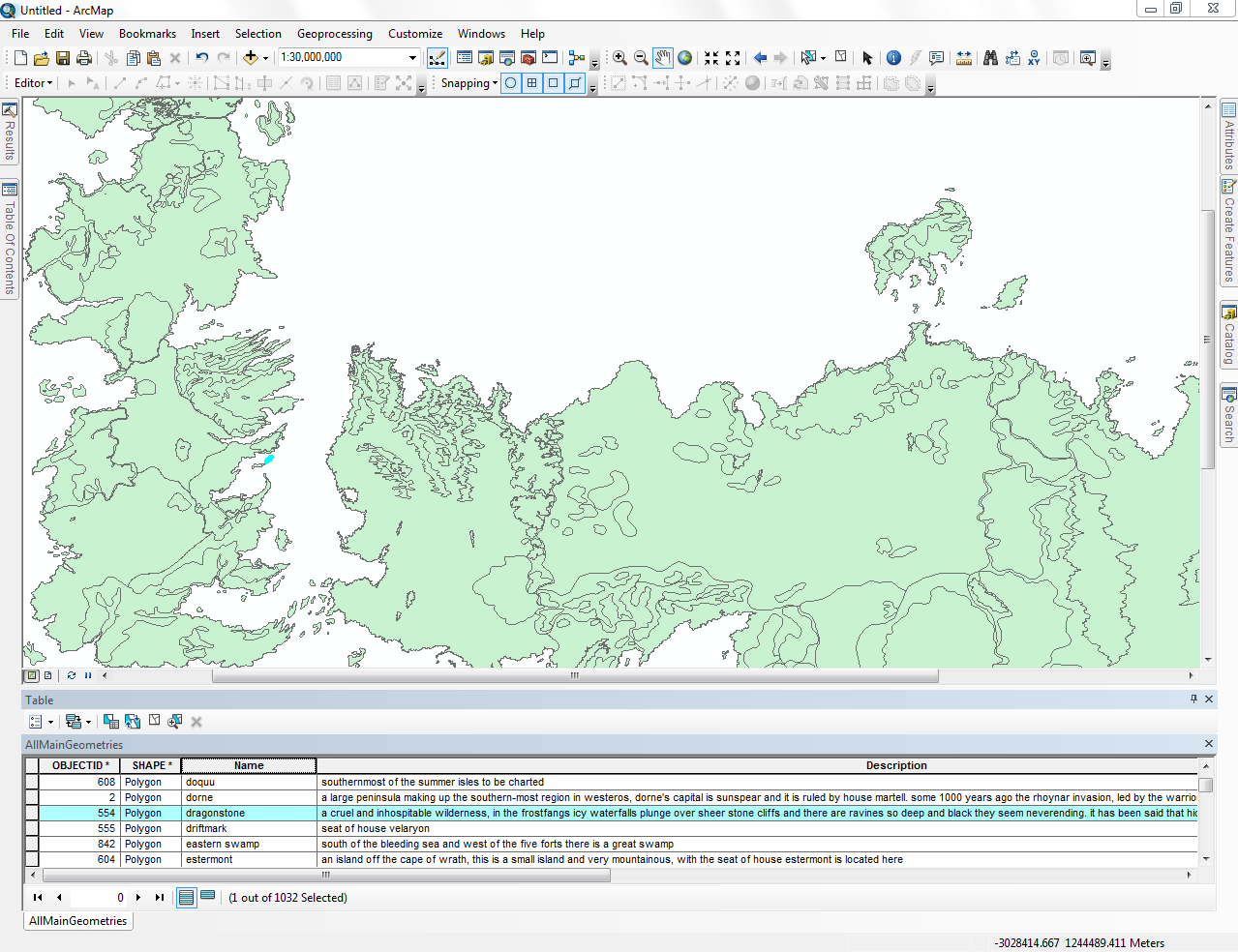The width and height of the screenshot is (1238, 952).
Task: Open the map scale dropdown
Action: pos(412,57)
